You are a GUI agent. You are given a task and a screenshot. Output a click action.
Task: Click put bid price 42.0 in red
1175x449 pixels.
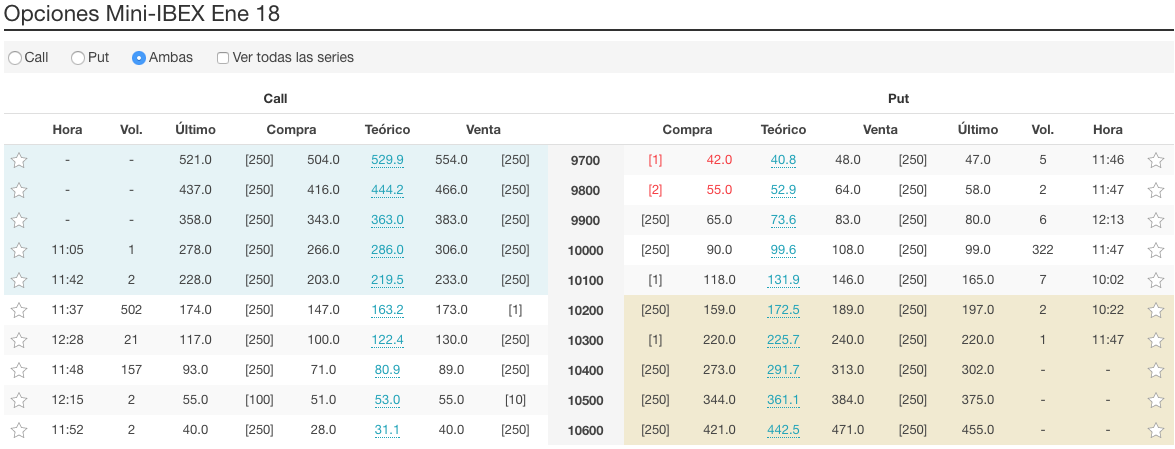(719, 160)
